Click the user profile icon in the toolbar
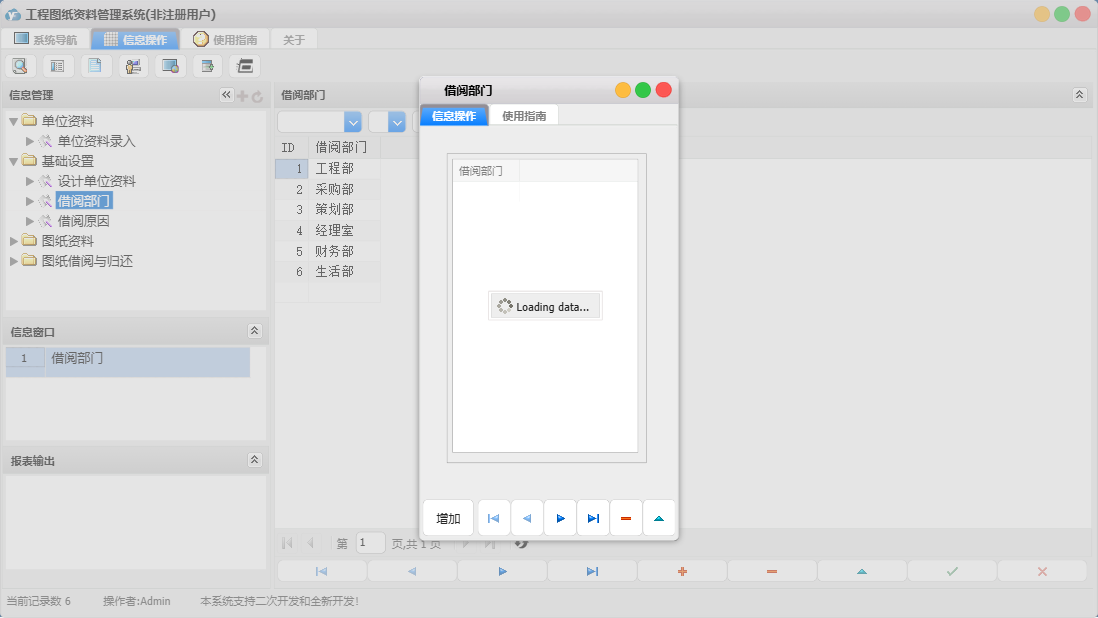 pos(133,67)
